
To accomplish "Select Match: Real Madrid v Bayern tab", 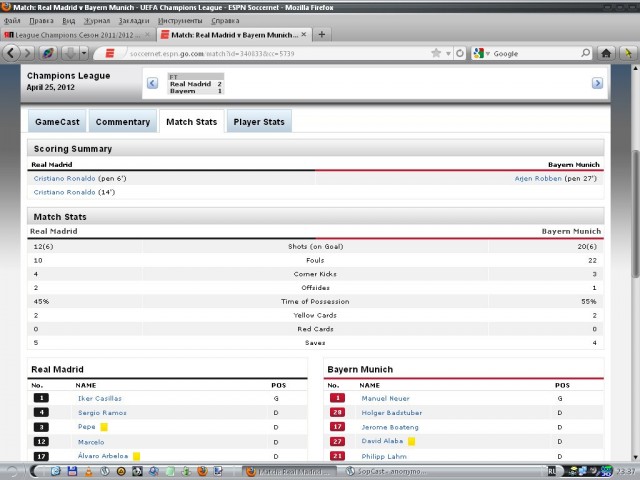I will pyautogui.click(x=234, y=35).
